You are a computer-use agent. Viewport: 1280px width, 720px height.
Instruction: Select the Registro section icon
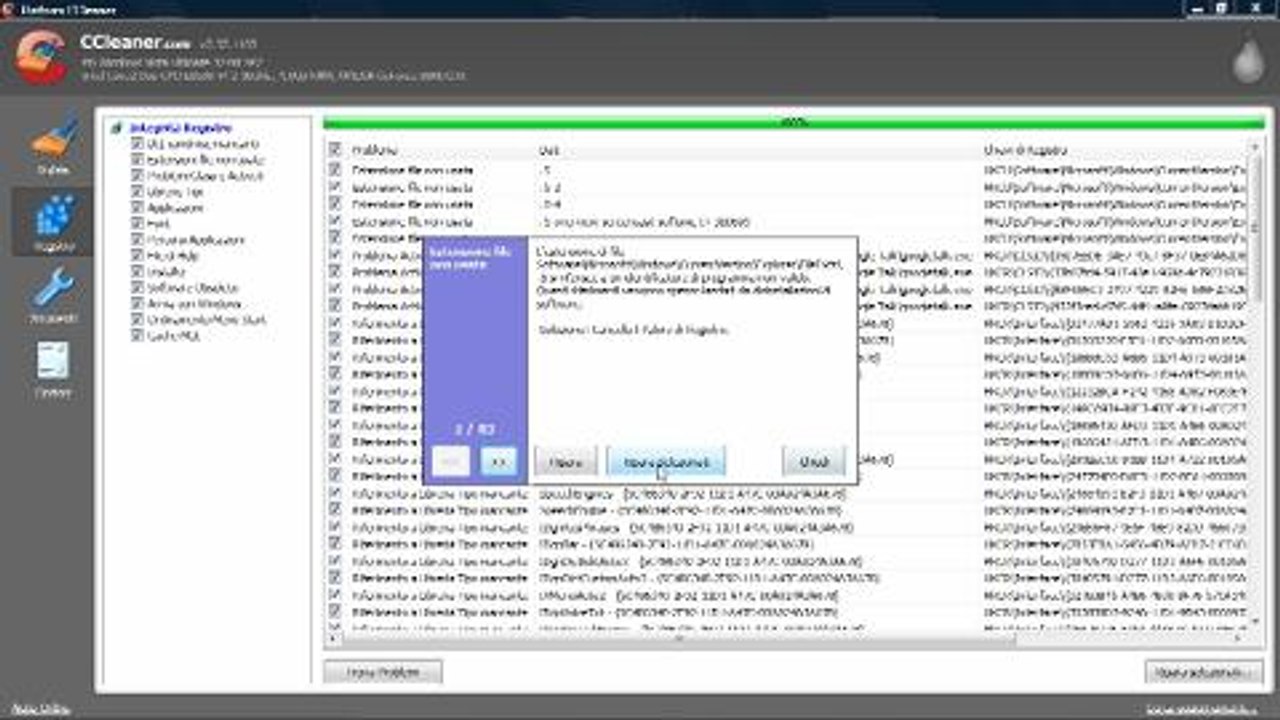click(x=54, y=222)
